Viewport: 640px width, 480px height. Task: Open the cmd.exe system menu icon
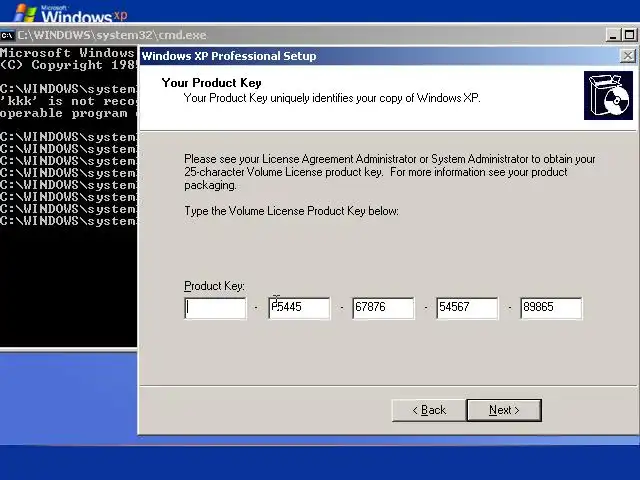pos(7,36)
